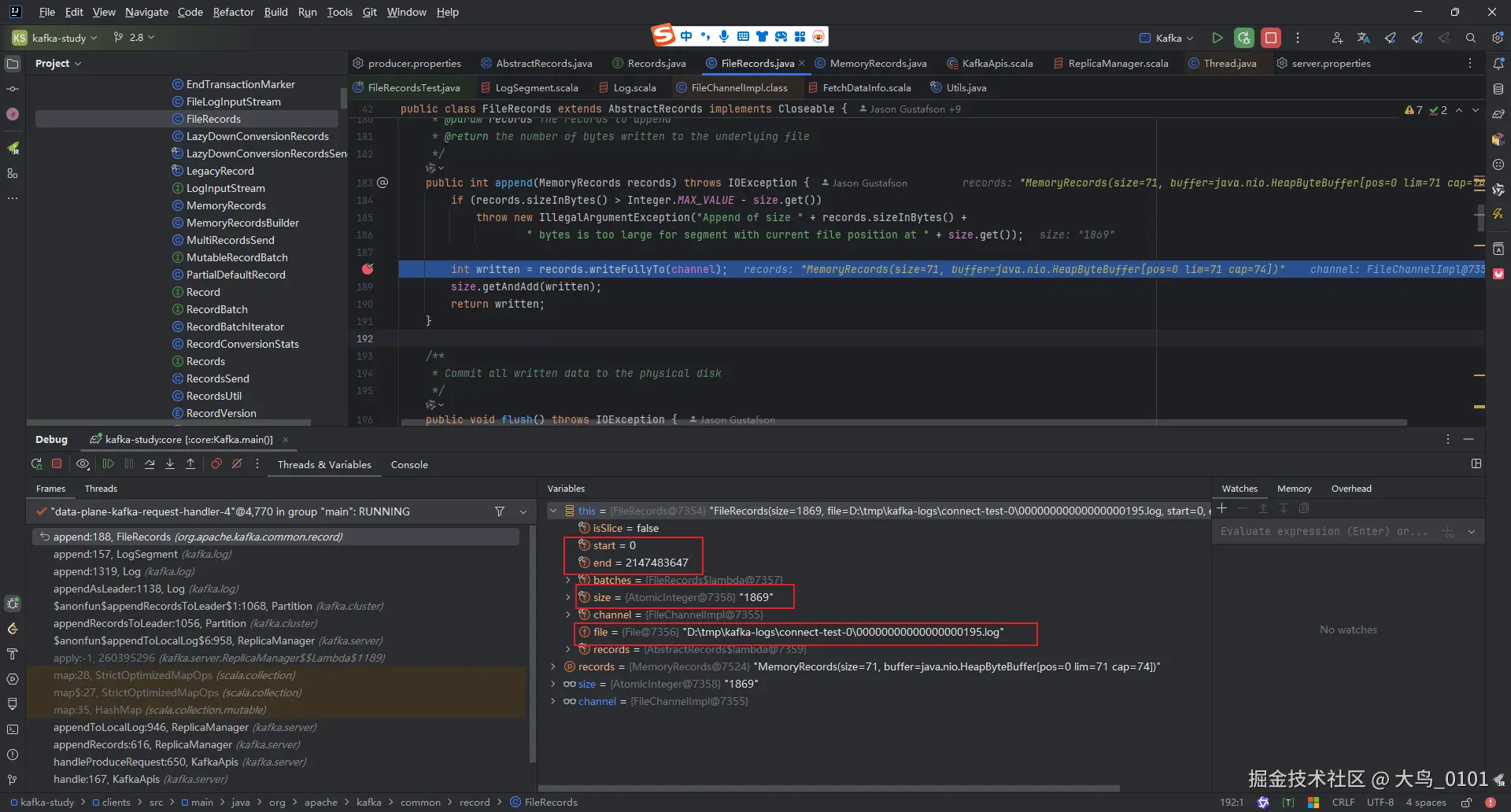
Task: Pause the program in debugger
Action: (x=129, y=464)
